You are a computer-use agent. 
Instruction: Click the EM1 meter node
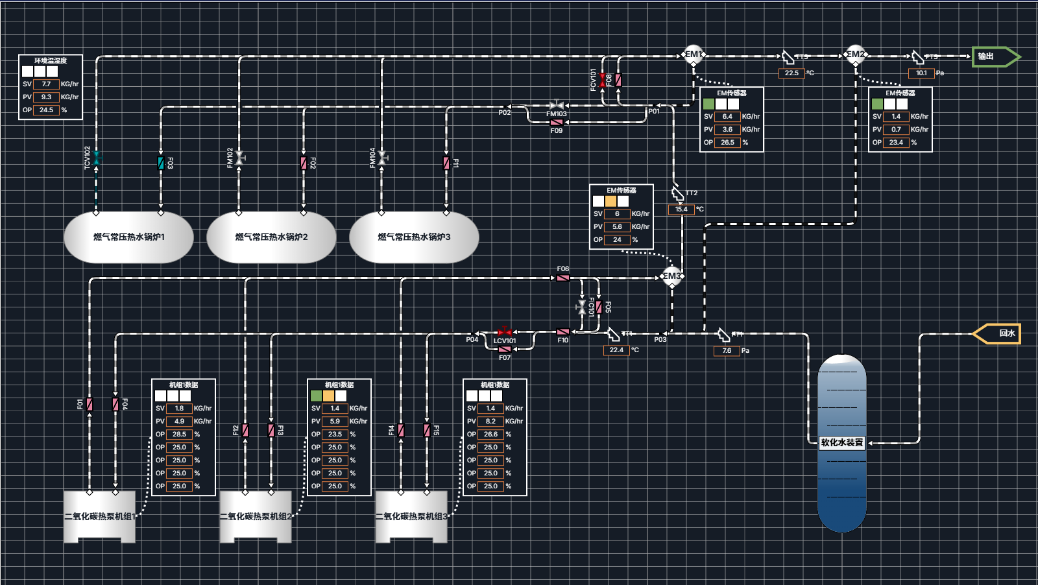click(694, 54)
